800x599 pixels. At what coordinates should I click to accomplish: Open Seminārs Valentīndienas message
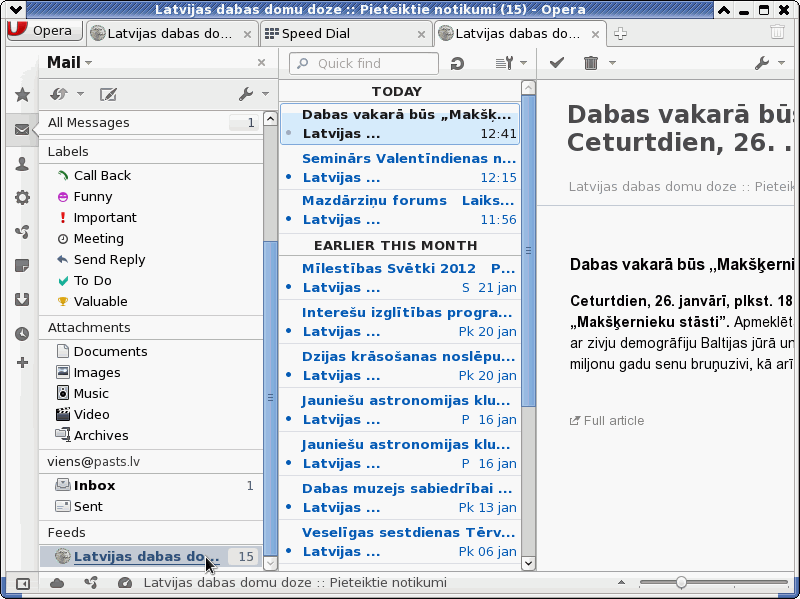tap(400, 168)
